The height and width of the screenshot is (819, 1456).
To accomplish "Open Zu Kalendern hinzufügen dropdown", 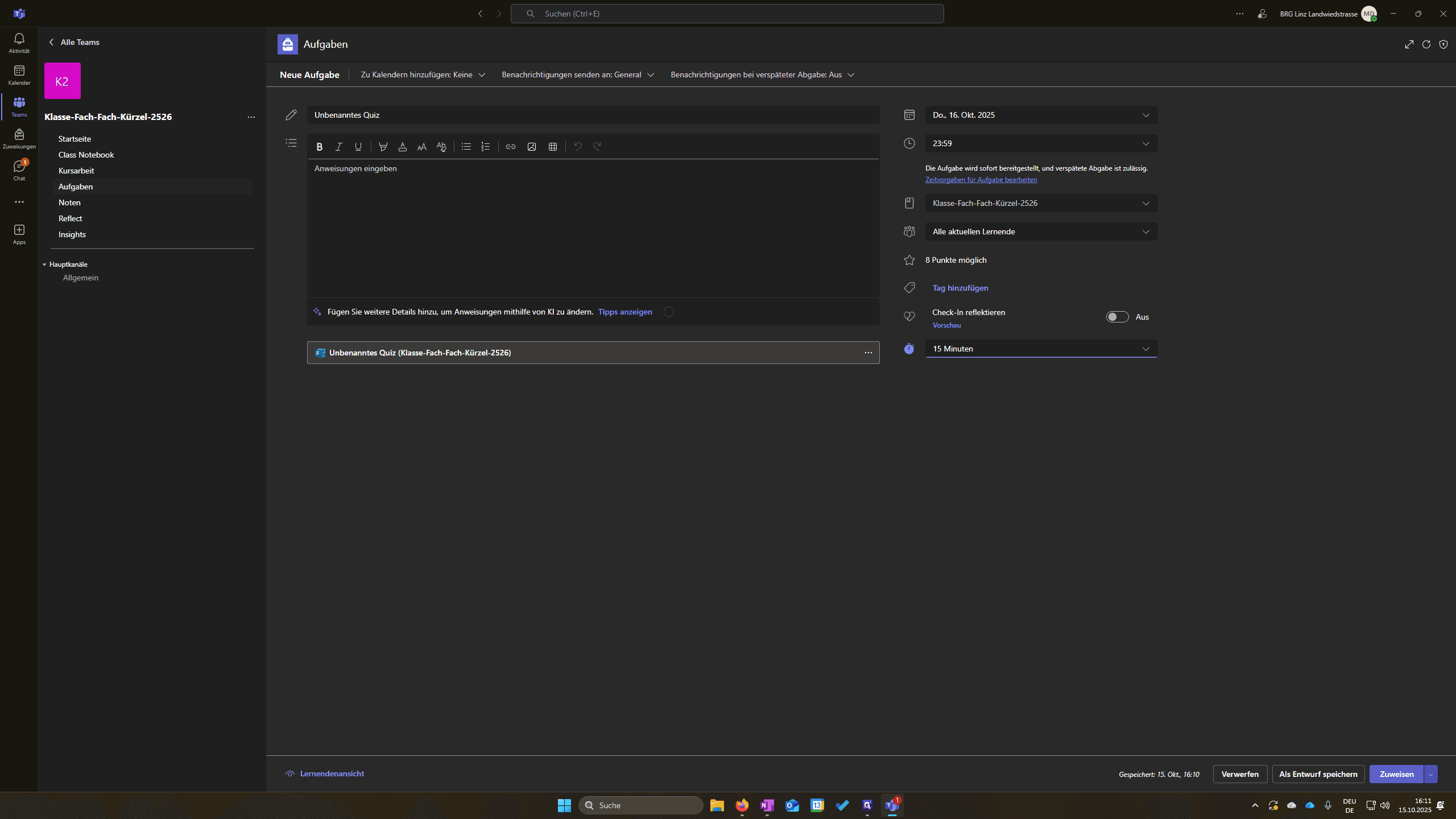I will 423,75.
